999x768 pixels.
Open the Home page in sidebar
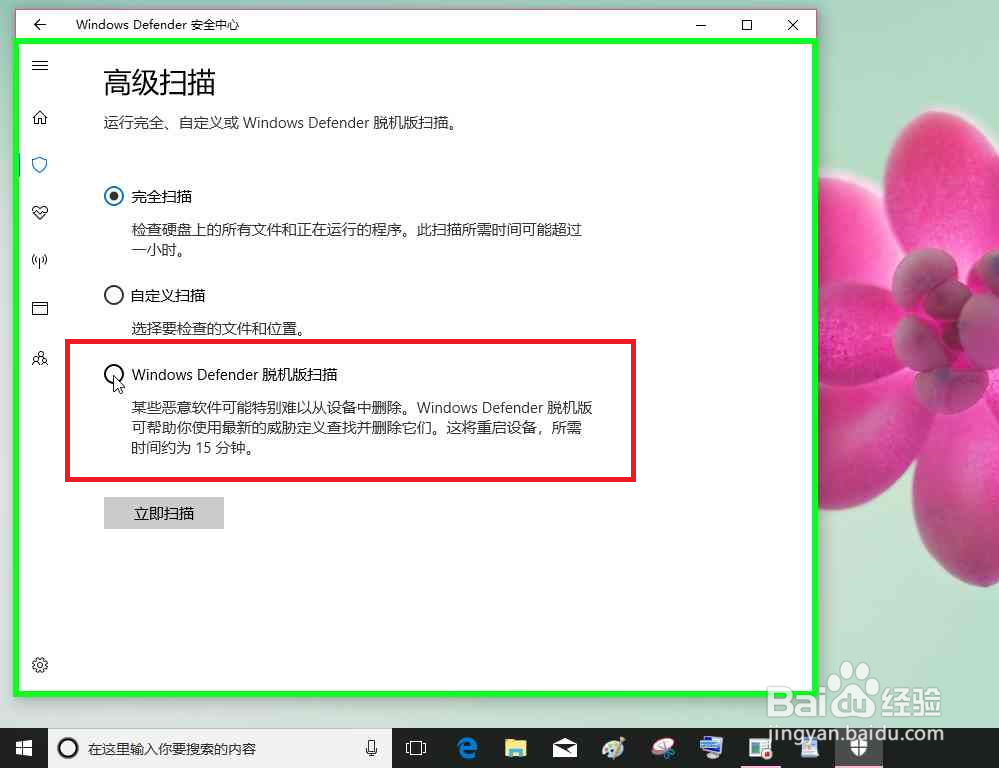pos(40,118)
